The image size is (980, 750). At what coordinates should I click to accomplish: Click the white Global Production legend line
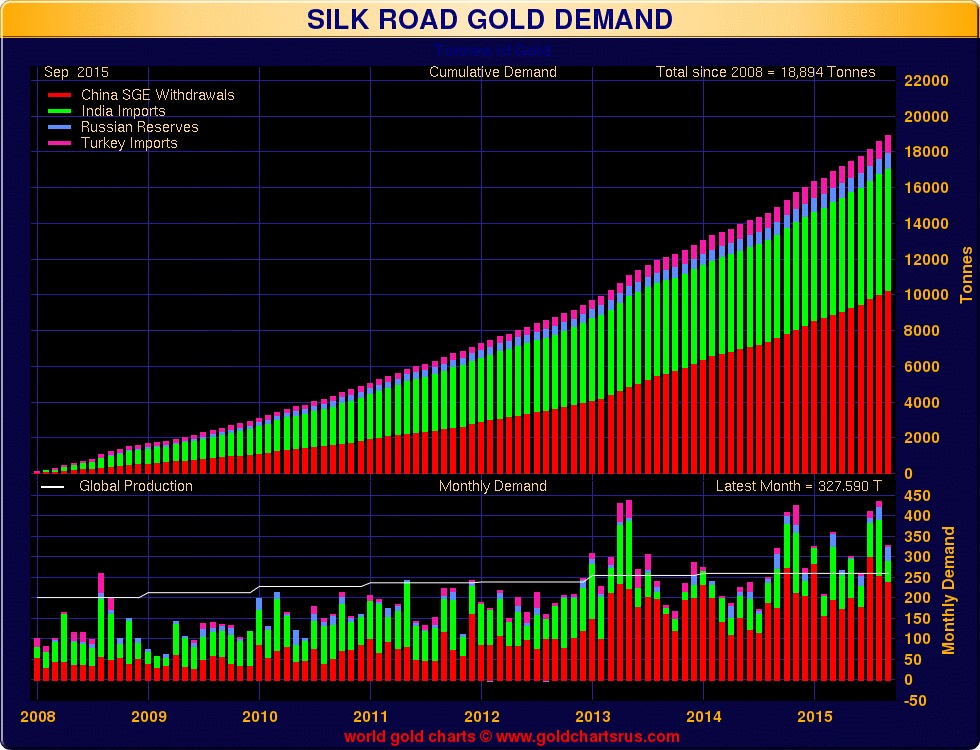(52, 487)
